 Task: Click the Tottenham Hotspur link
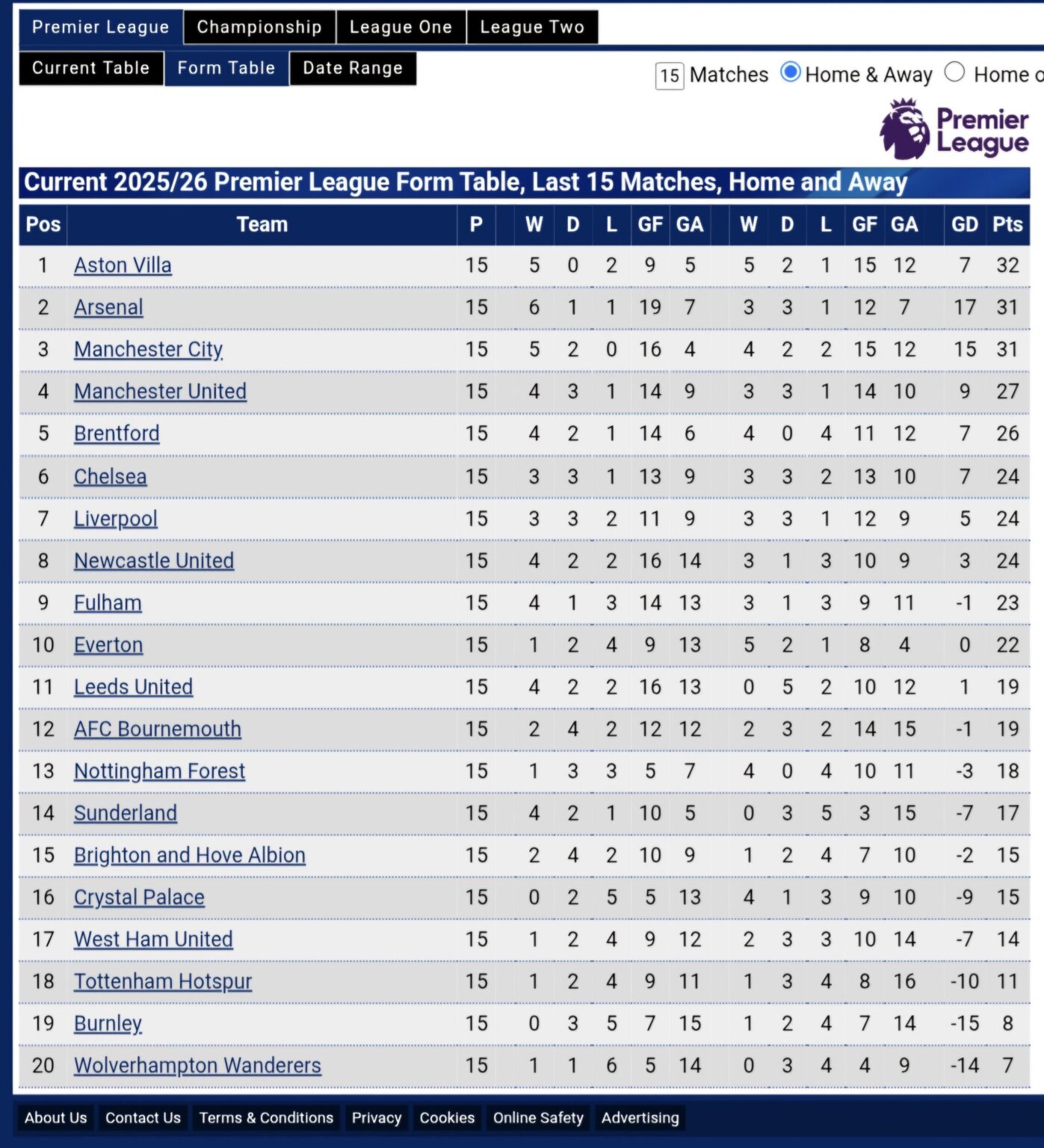click(162, 981)
